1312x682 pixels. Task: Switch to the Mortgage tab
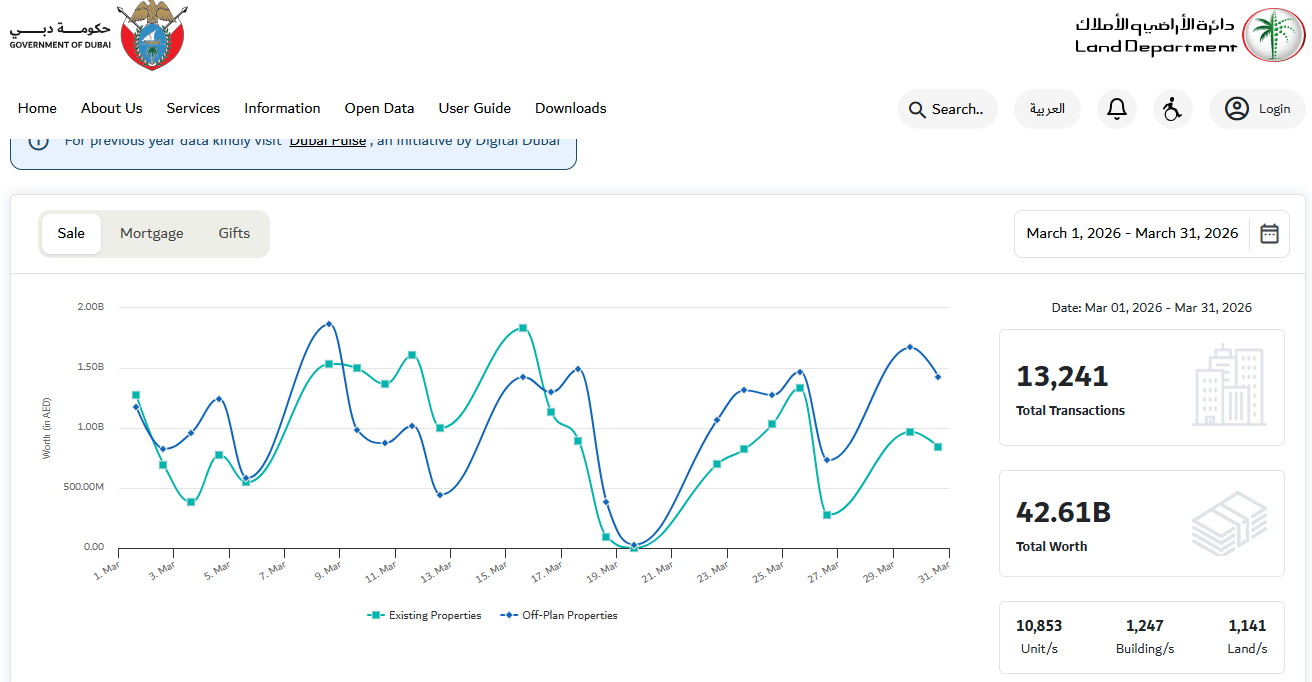tap(151, 233)
